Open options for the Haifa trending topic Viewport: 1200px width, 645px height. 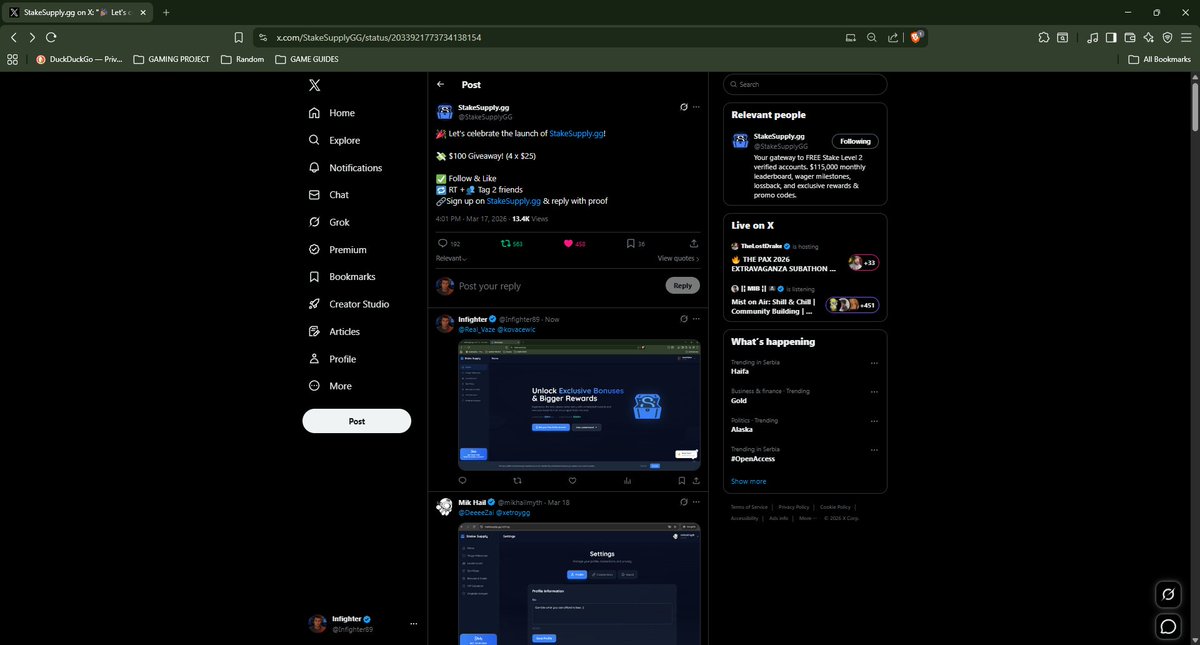(875, 363)
